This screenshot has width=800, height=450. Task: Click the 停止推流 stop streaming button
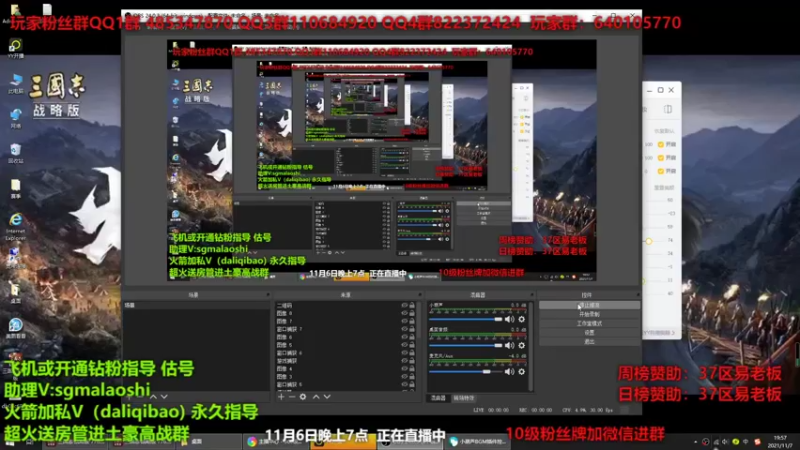tap(589, 305)
